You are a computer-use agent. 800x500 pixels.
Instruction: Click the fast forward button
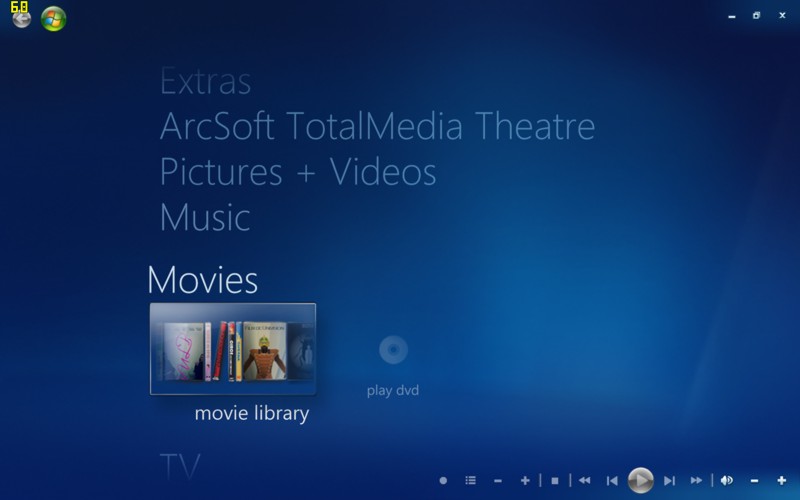click(696, 481)
